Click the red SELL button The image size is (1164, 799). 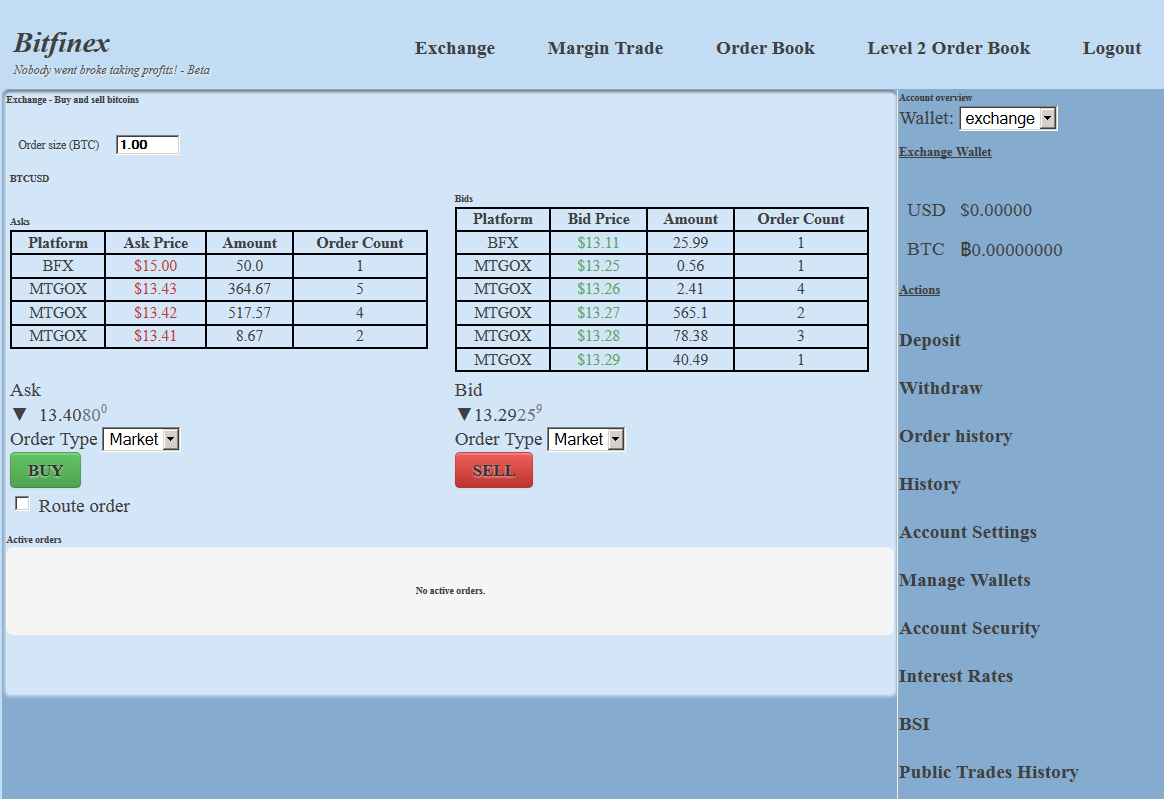(x=494, y=471)
